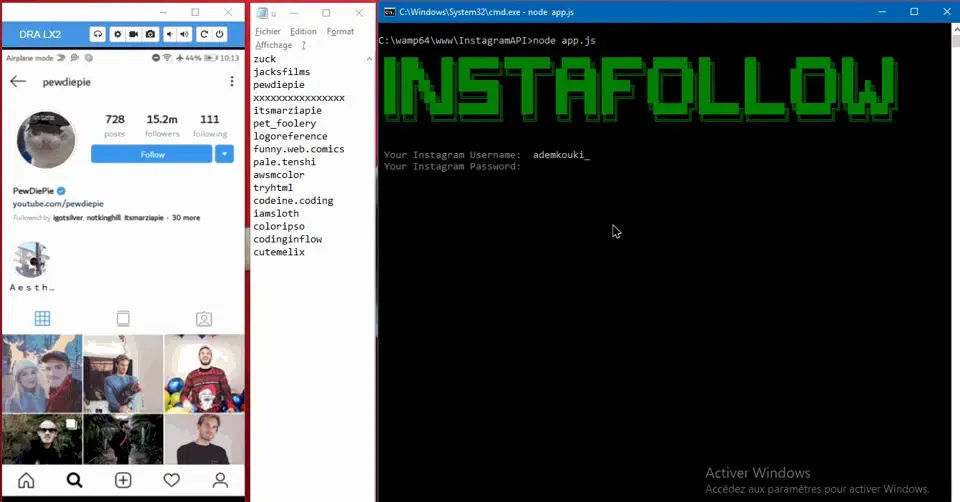Screen dimensions: 960x502
Task: Take a screenshot with the photo camera icon
Action: 150,34
